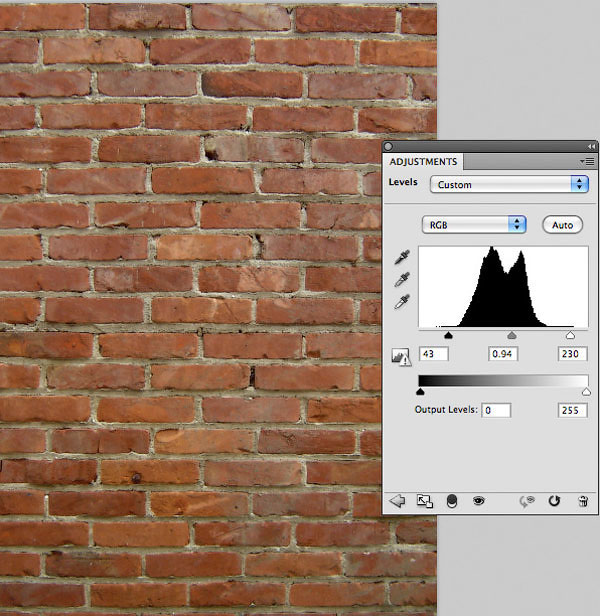Open the RGB channel dropdown
Screen dimensions: 600x616
[474, 225]
